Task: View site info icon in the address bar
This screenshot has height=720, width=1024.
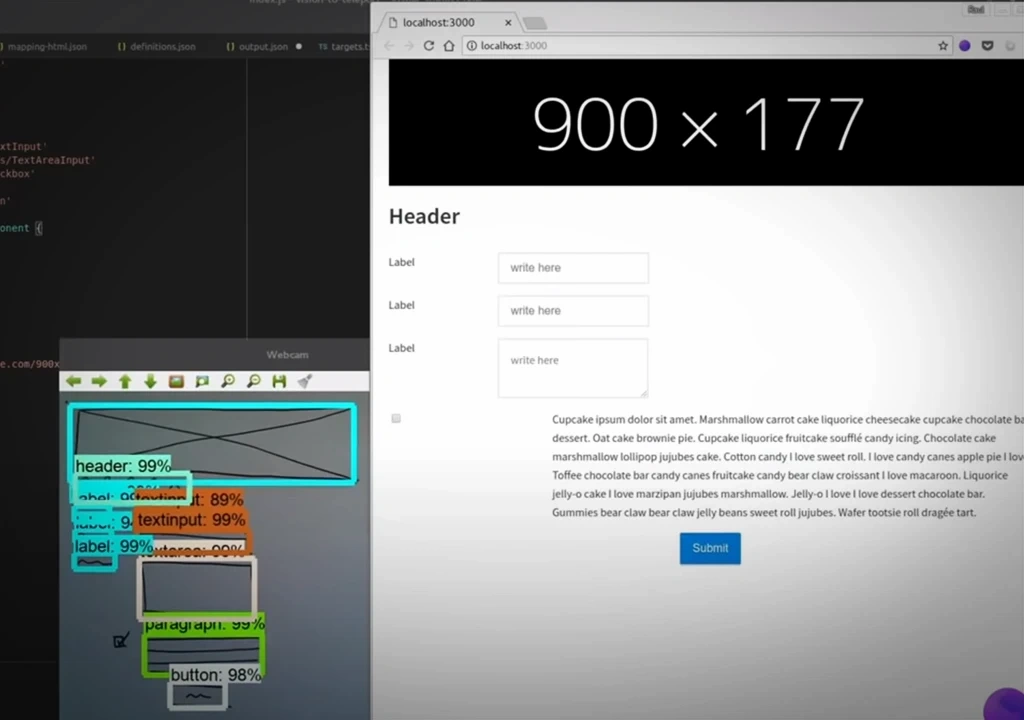Action: pyautogui.click(x=472, y=46)
